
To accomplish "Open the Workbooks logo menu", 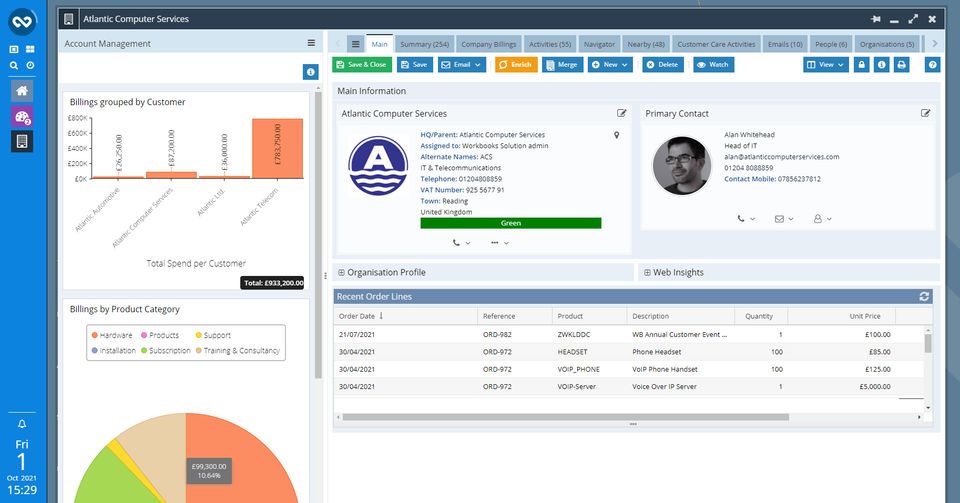I will click(x=22, y=21).
